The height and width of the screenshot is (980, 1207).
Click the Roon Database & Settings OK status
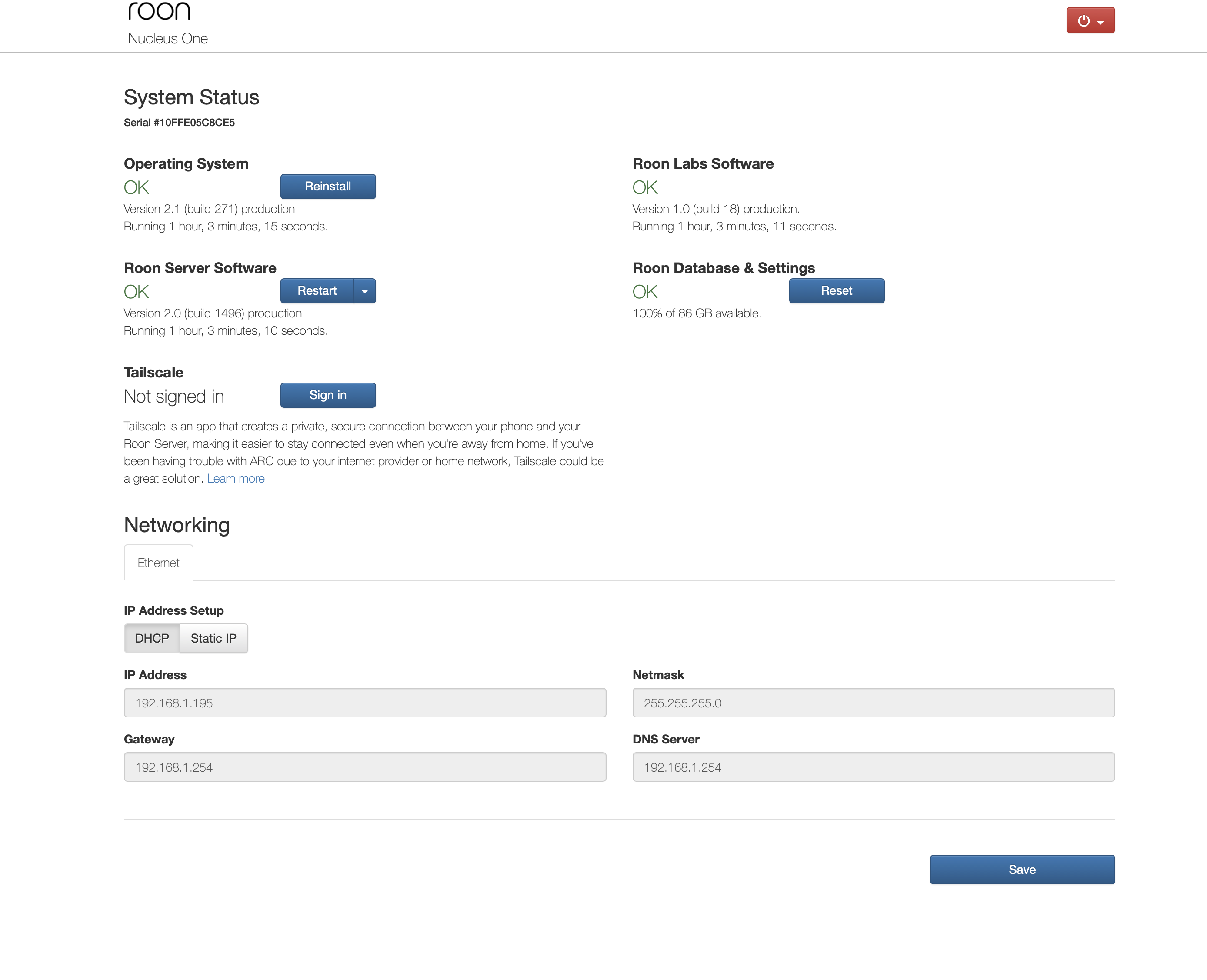point(645,292)
